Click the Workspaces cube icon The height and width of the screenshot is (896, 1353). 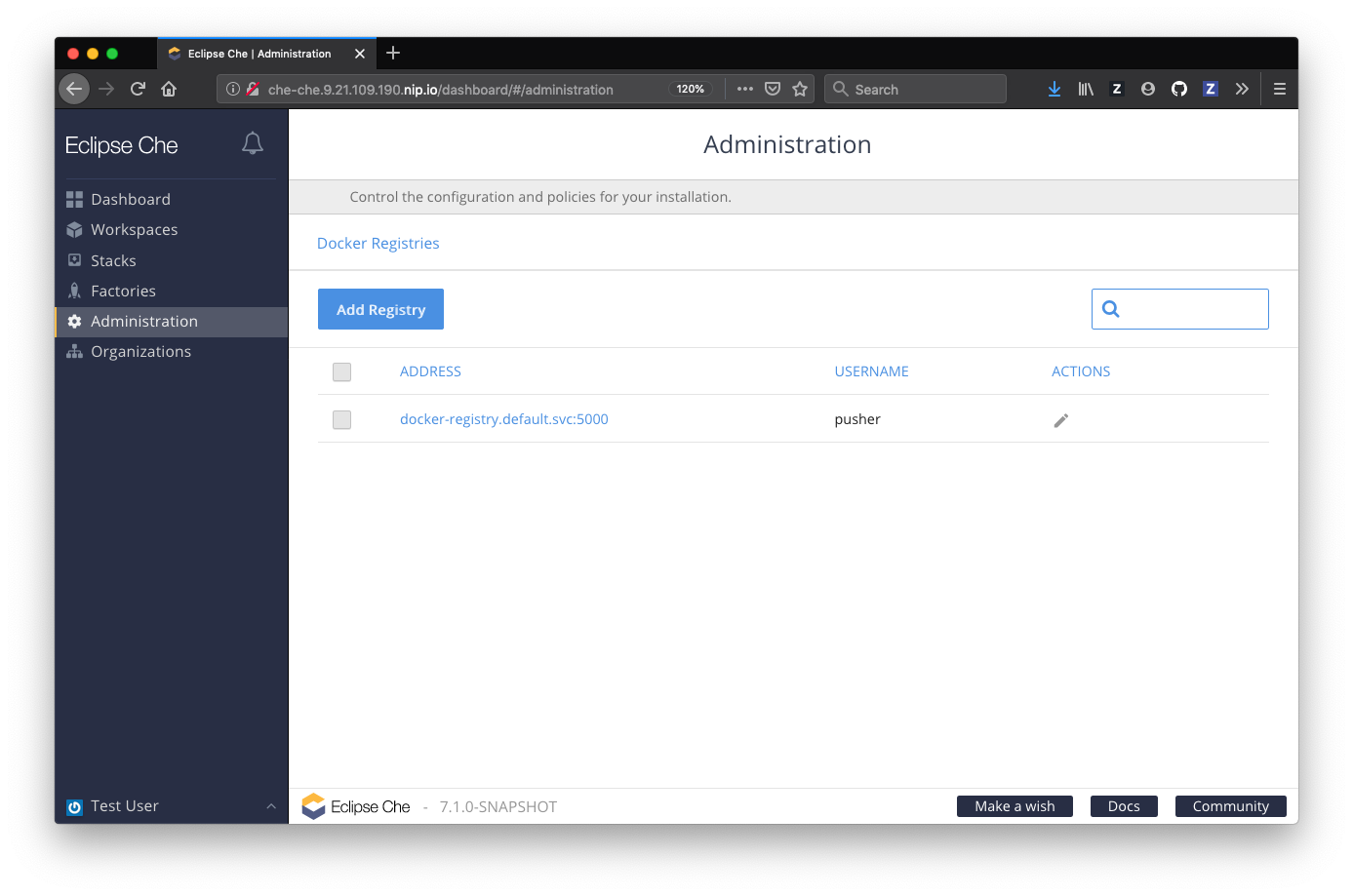coord(74,230)
